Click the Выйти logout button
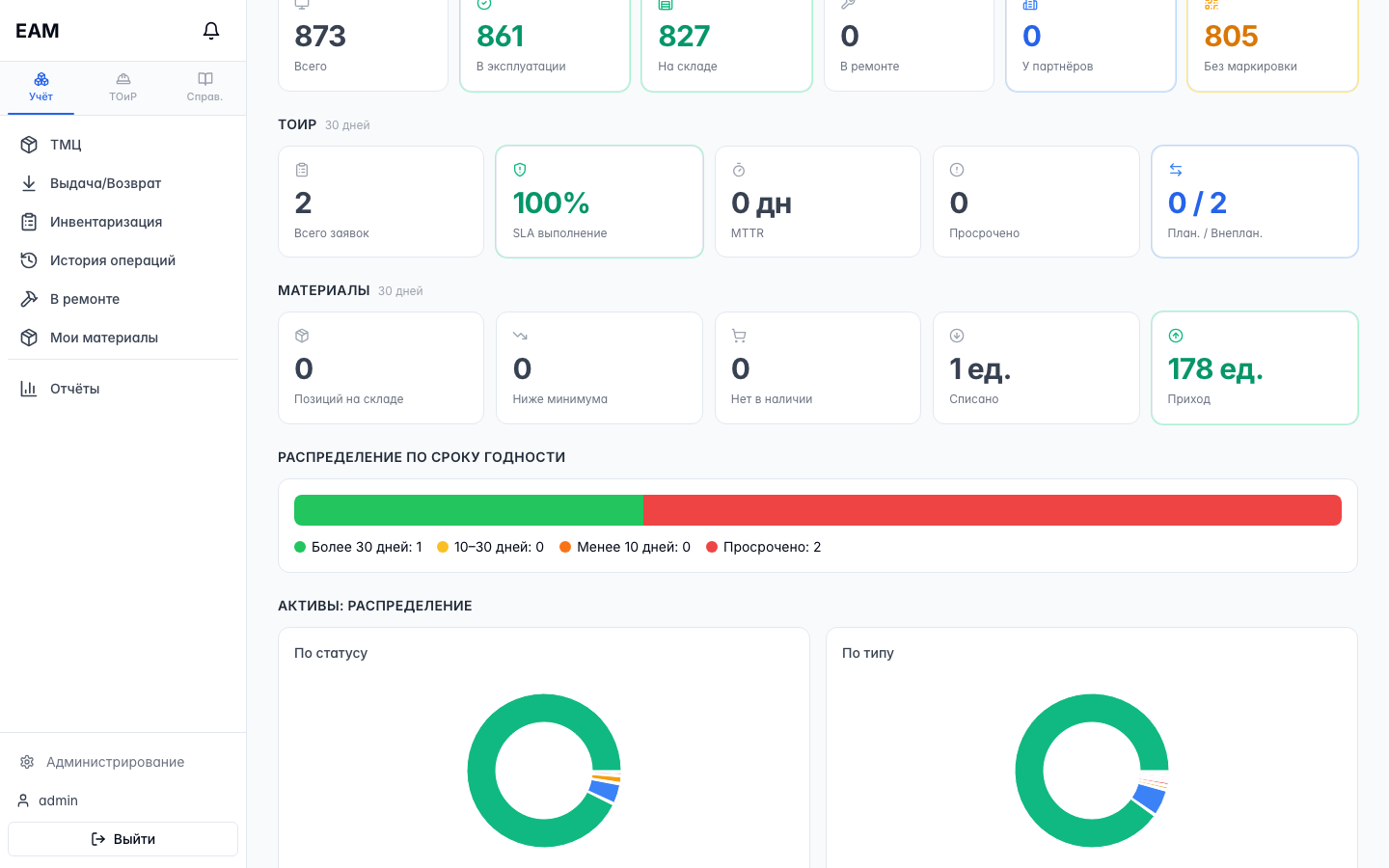This screenshot has width=1389, height=868. click(123, 839)
